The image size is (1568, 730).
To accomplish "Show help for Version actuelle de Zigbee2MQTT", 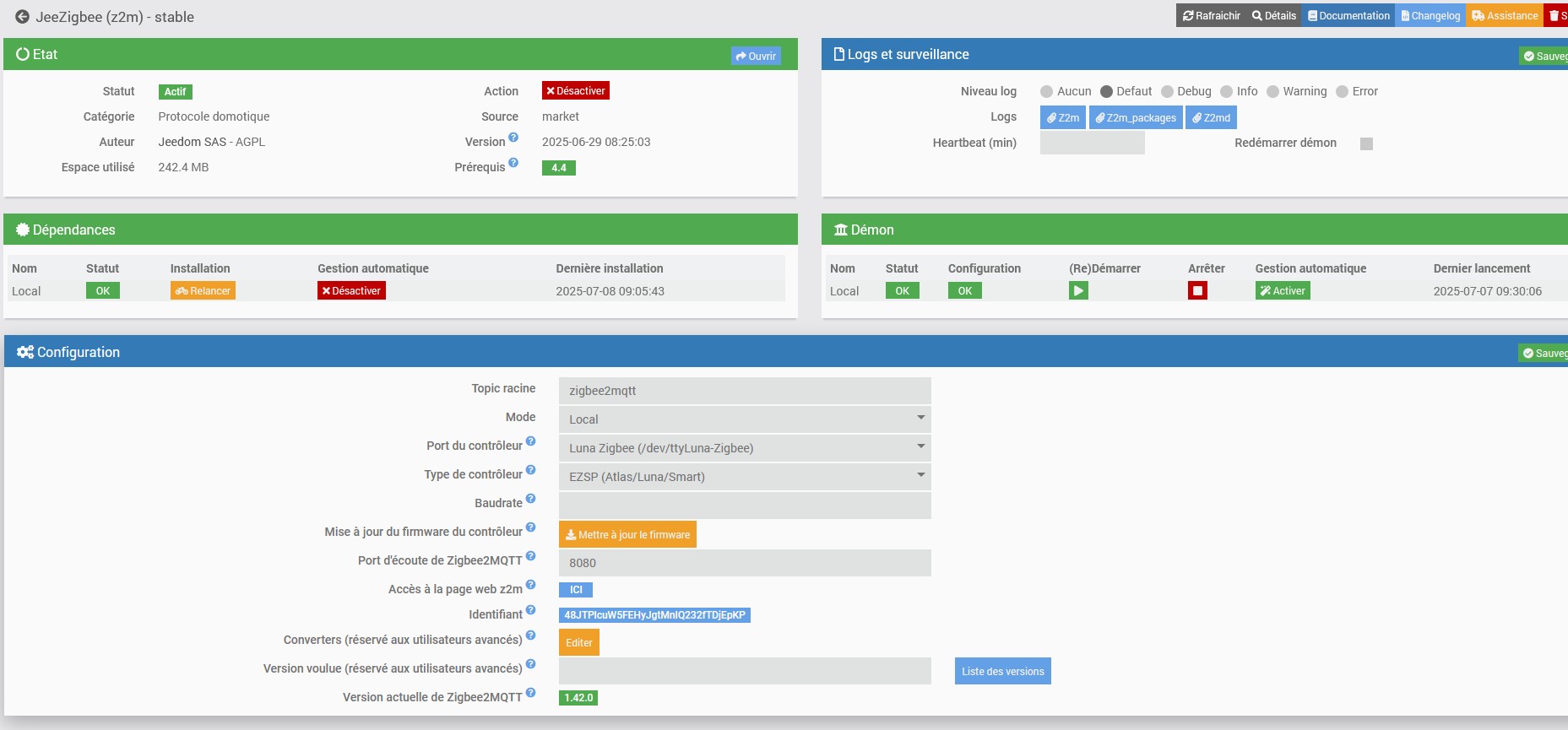I will 531,693.
